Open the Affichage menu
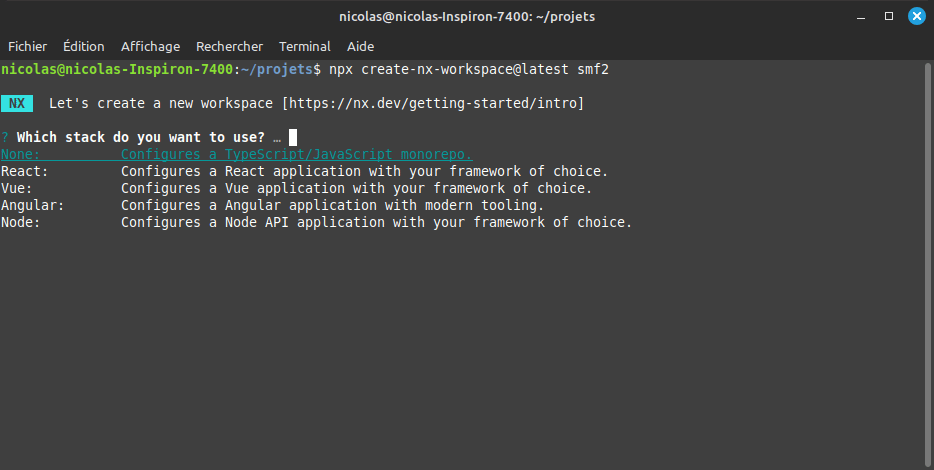 (x=150, y=46)
